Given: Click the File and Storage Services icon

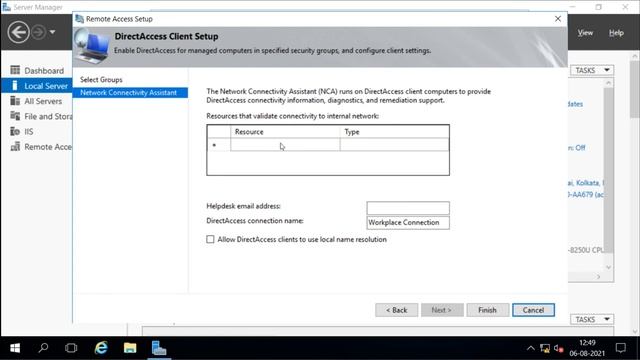Looking at the screenshot, I should 15,116.
